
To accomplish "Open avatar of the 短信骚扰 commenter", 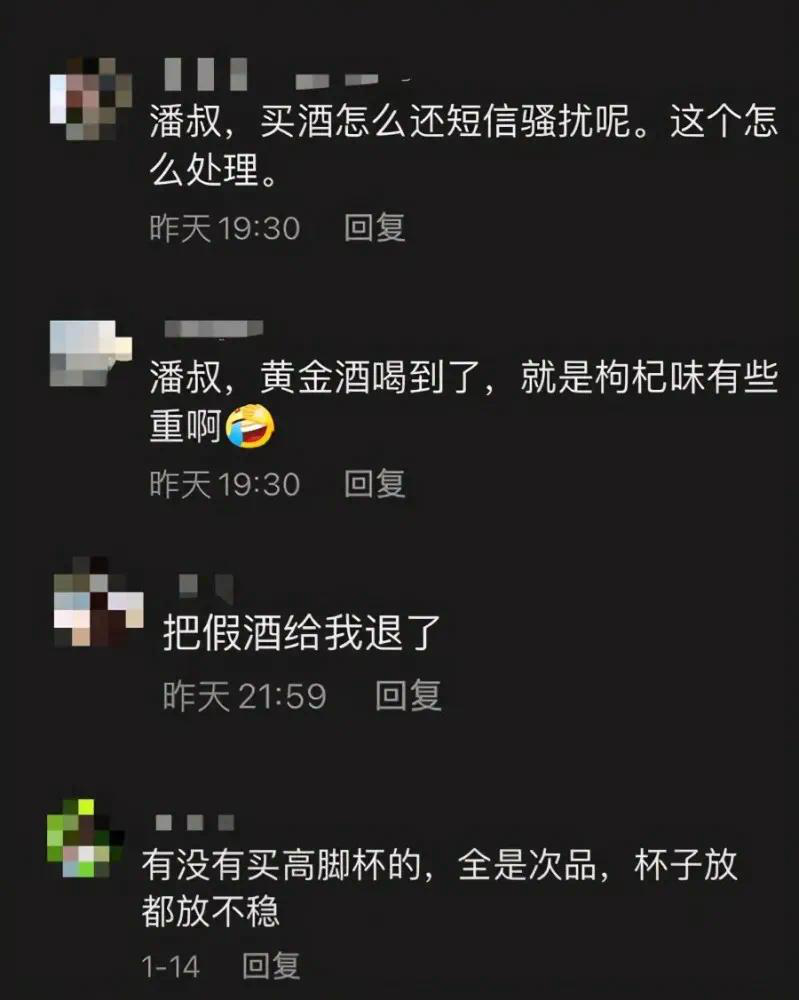I will (91, 99).
